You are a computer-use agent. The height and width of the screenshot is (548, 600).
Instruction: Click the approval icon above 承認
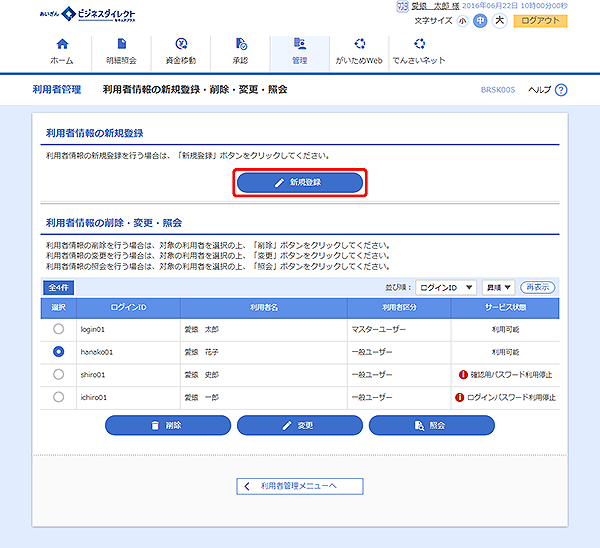click(241, 44)
